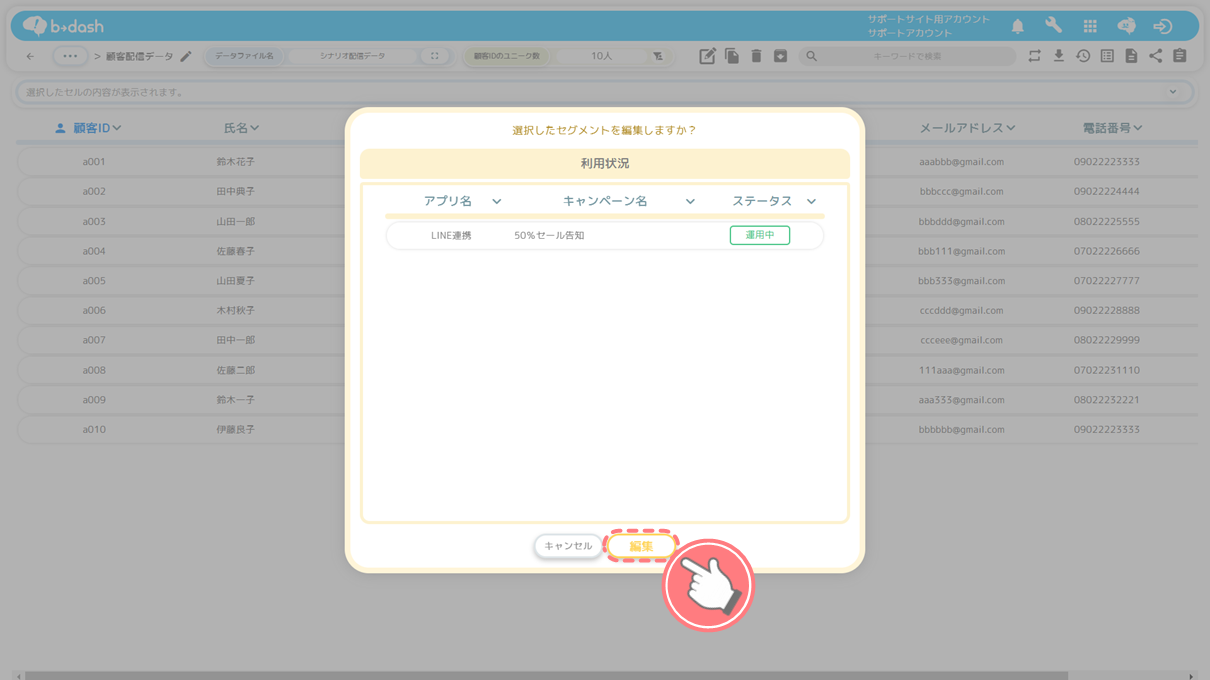Click the selected cell content field
Screen dimensions: 1210x680
(x=605, y=92)
